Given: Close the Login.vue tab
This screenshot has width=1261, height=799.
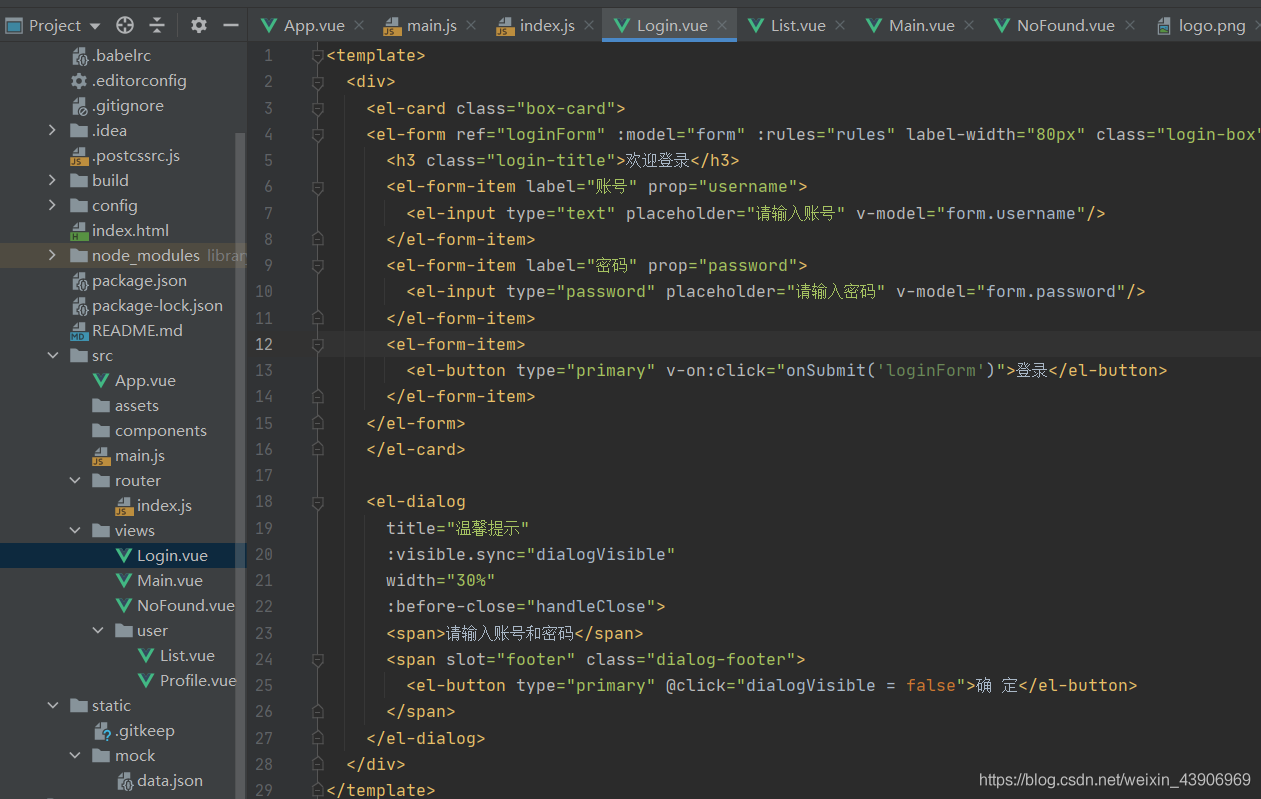Looking at the screenshot, I should pyautogui.click(x=722, y=26).
